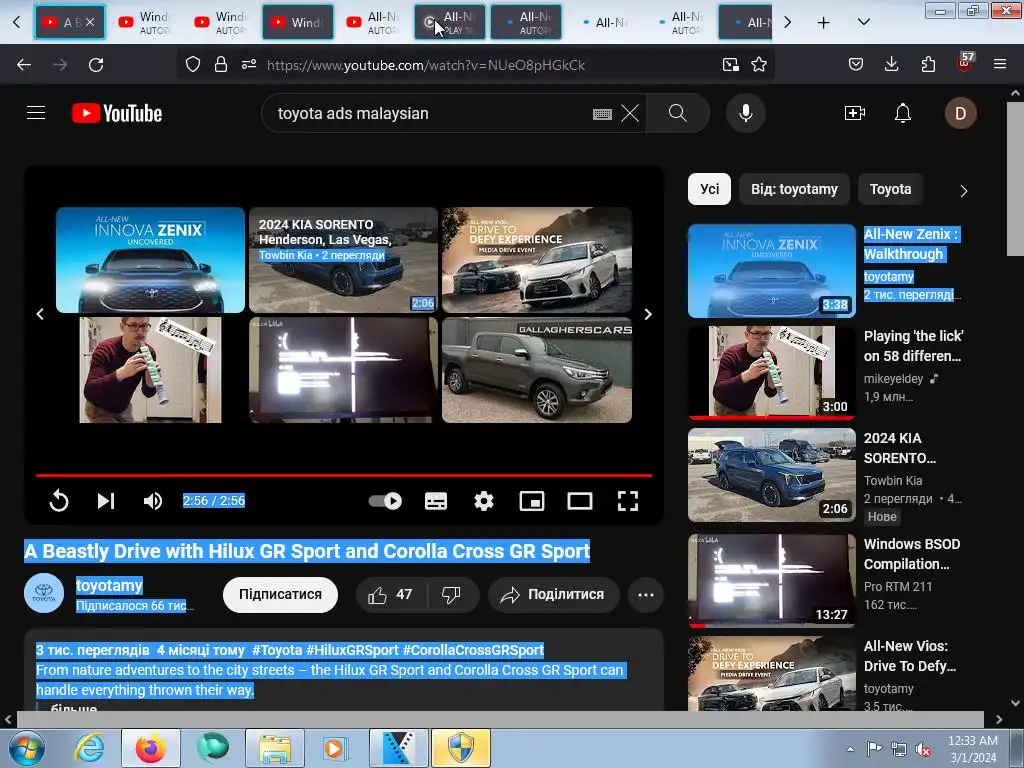
Task: Close the first active YouTube tab
Action: coord(90,22)
